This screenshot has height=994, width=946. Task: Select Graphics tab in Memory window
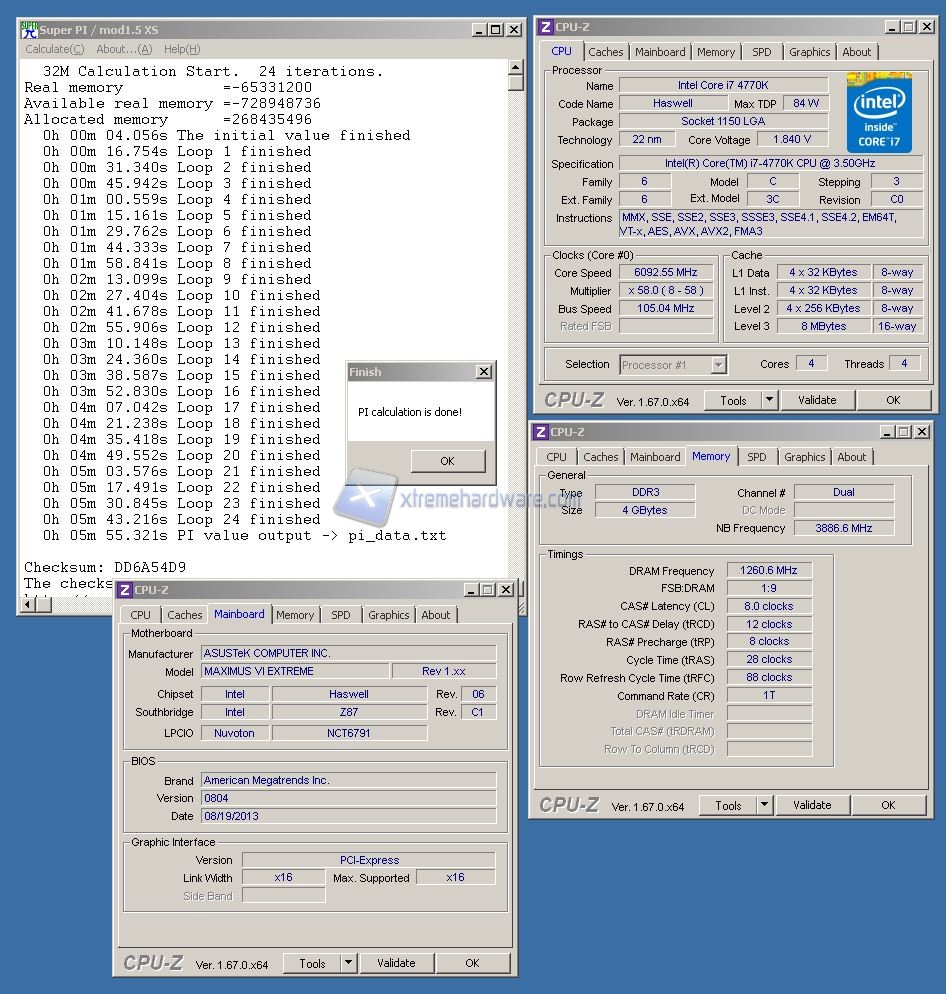tap(804, 457)
